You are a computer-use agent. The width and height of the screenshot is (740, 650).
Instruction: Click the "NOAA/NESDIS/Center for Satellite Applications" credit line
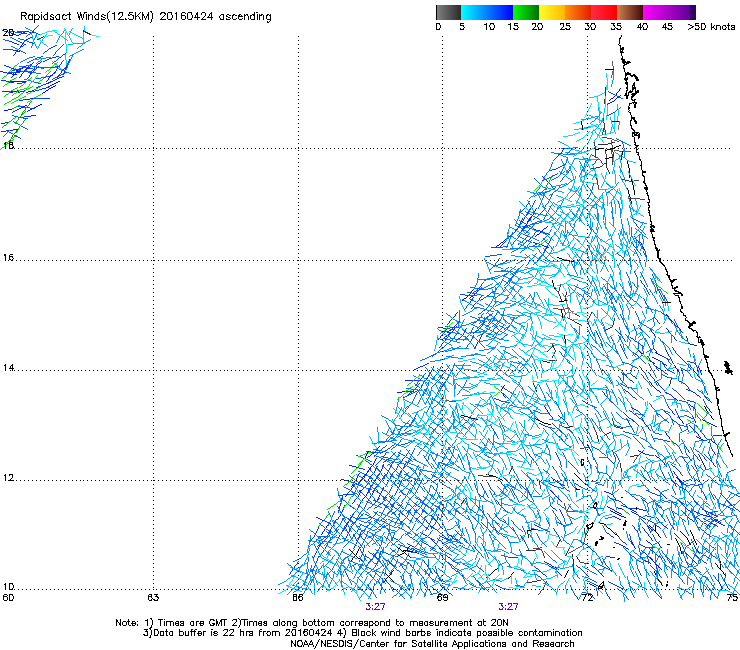point(432,644)
